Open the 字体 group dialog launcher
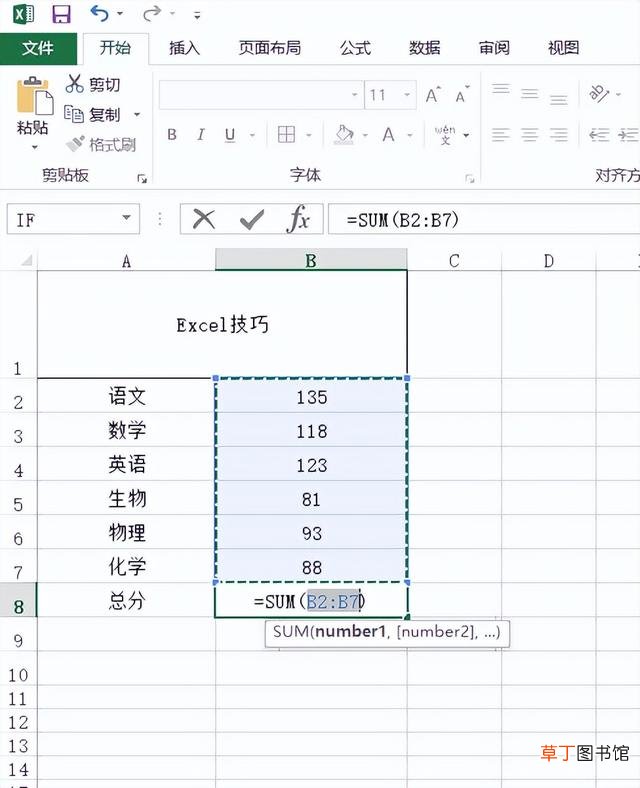The image size is (640, 788). click(470, 178)
